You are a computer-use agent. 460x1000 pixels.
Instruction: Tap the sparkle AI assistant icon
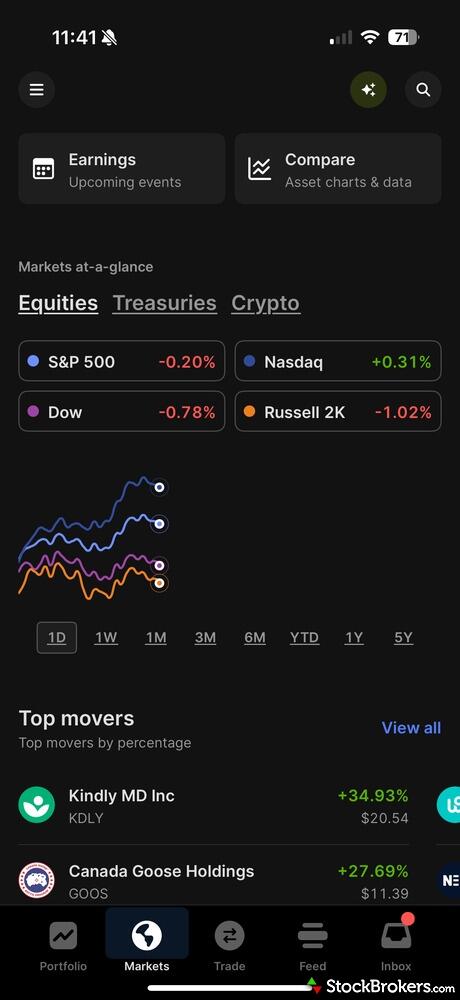(368, 90)
